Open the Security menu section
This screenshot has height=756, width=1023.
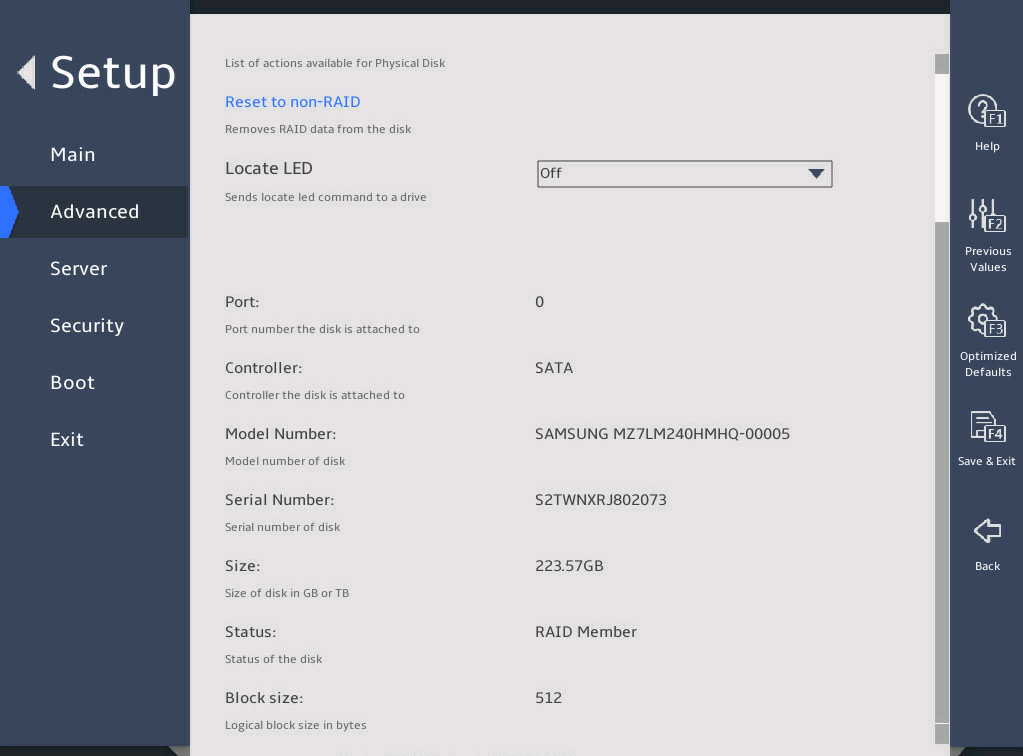pos(87,325)
